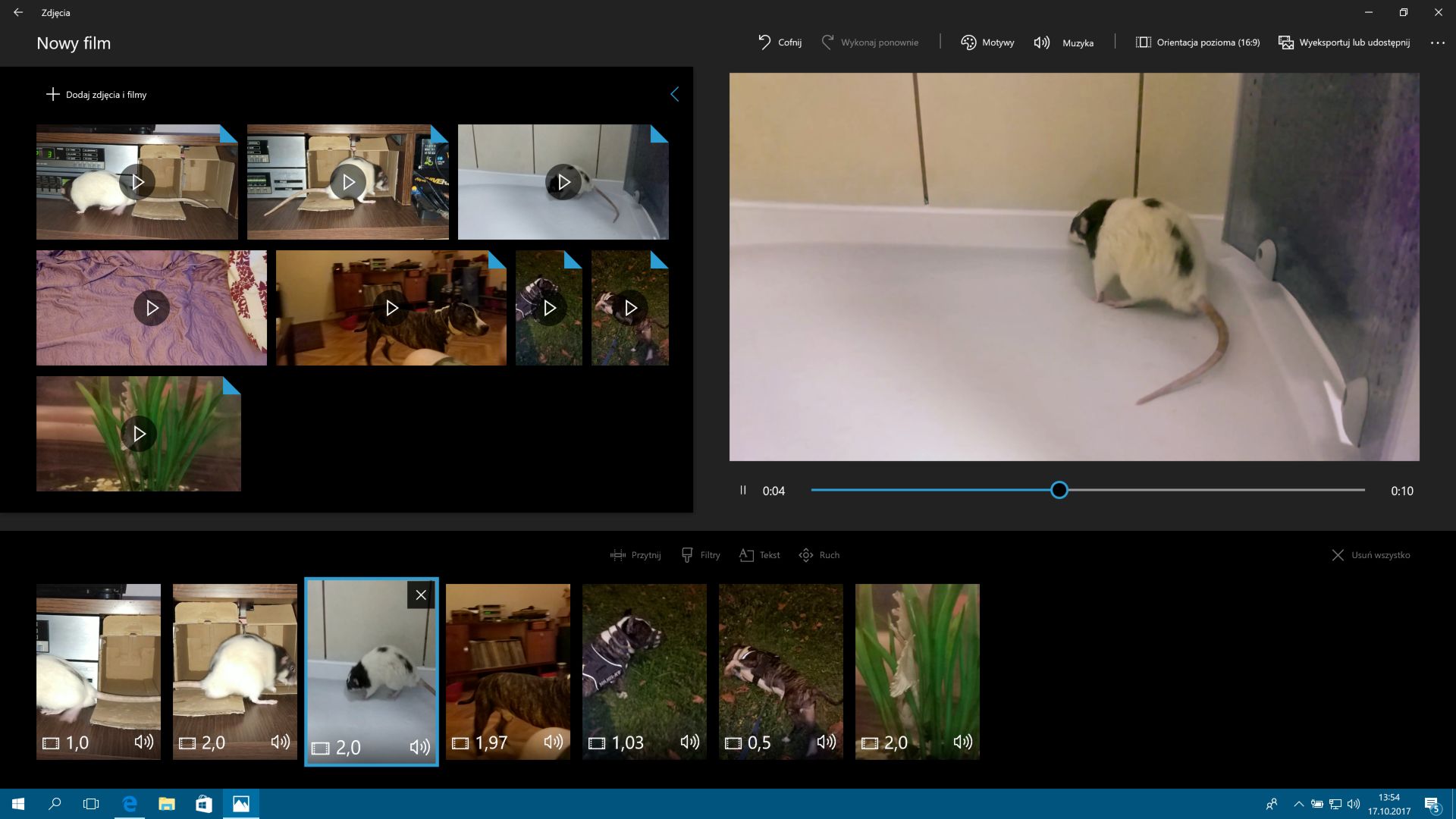
Task: Toggle sound on the 0,5 clip
Action: coord(826,742)
